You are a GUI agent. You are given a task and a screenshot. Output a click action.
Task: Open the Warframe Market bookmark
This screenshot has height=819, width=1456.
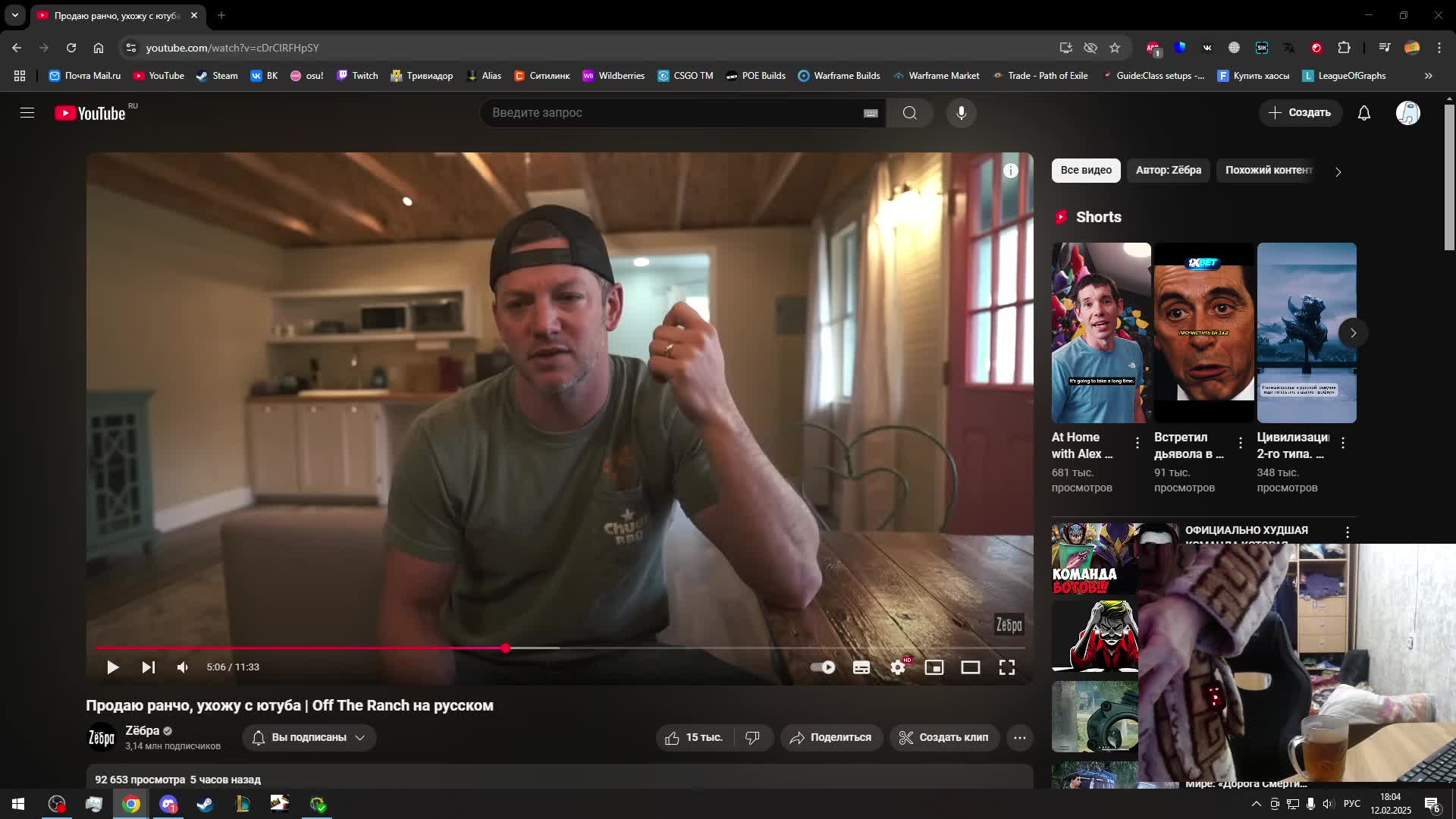[936, 76]
